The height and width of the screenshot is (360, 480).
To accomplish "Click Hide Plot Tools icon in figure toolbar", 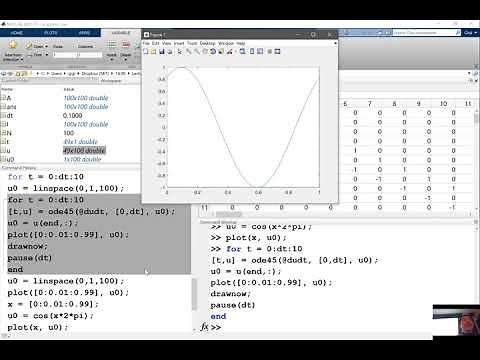I will coord(269,51).
